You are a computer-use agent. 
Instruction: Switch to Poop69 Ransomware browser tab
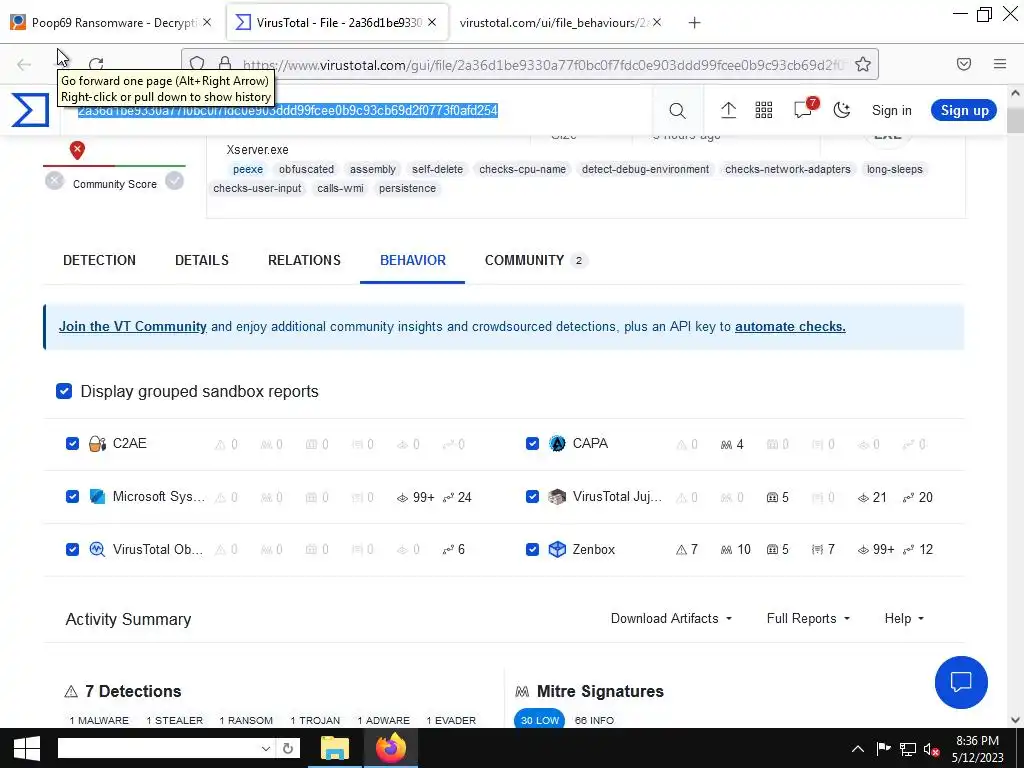(112, 23)
